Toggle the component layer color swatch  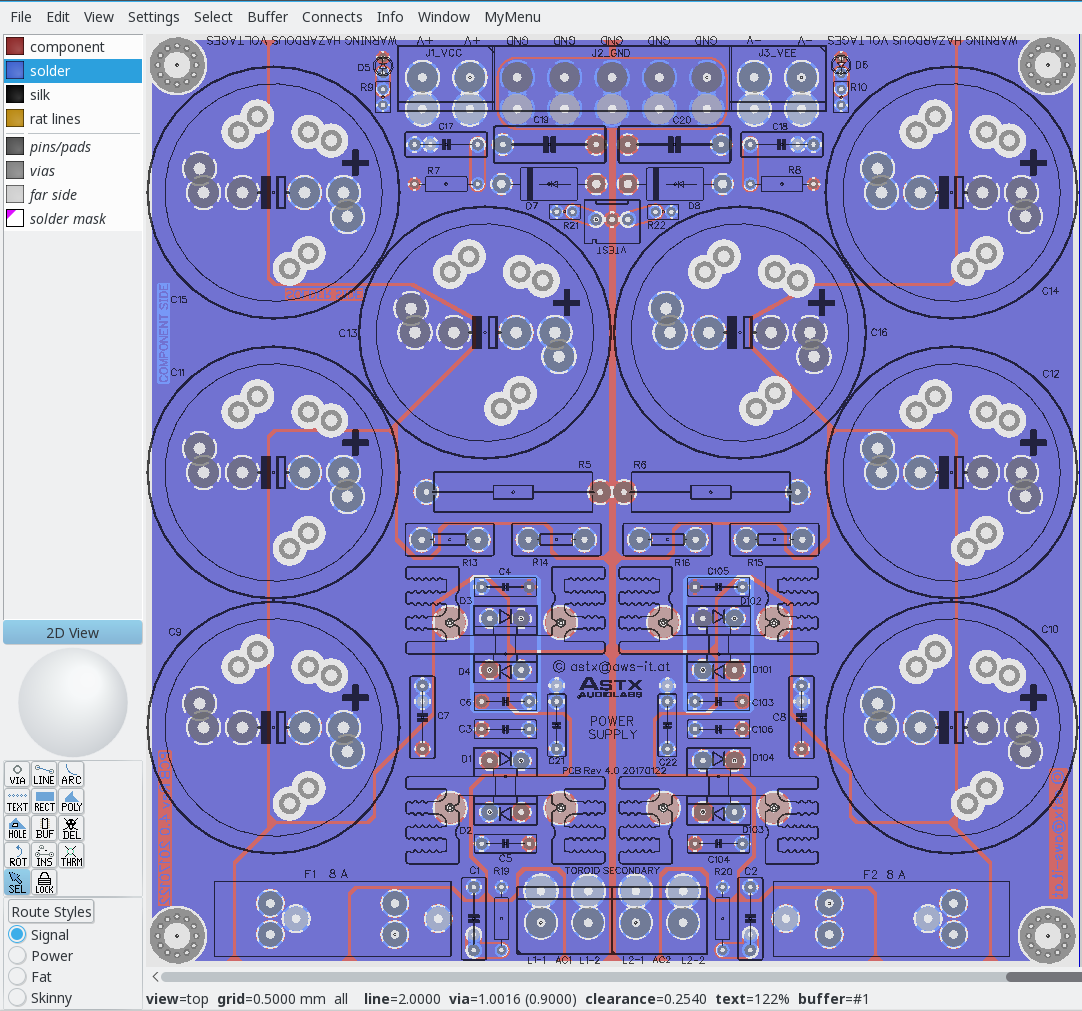15,46
